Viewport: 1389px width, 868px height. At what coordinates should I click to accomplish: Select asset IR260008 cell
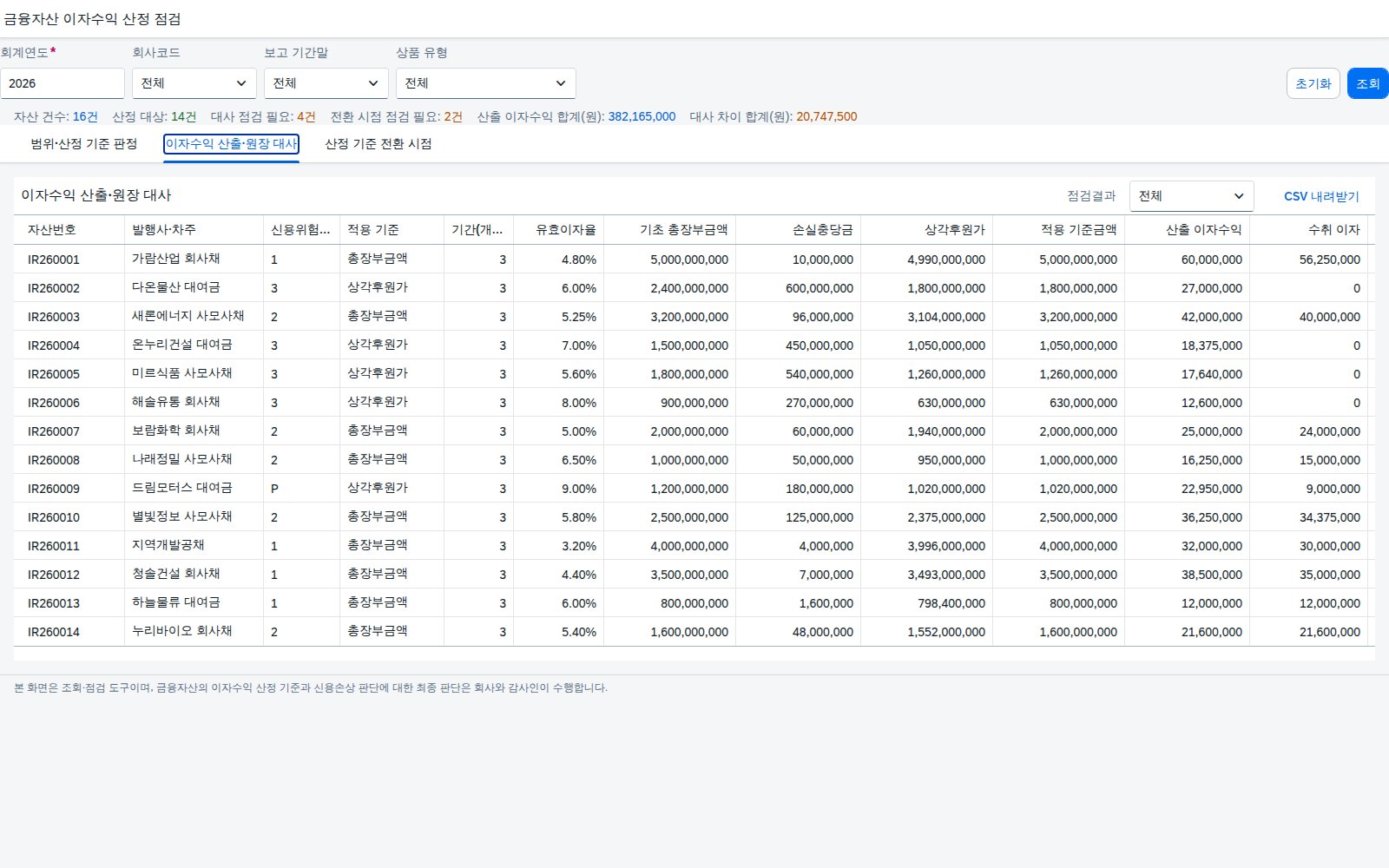pyautogui.click(x=69, y=460)
